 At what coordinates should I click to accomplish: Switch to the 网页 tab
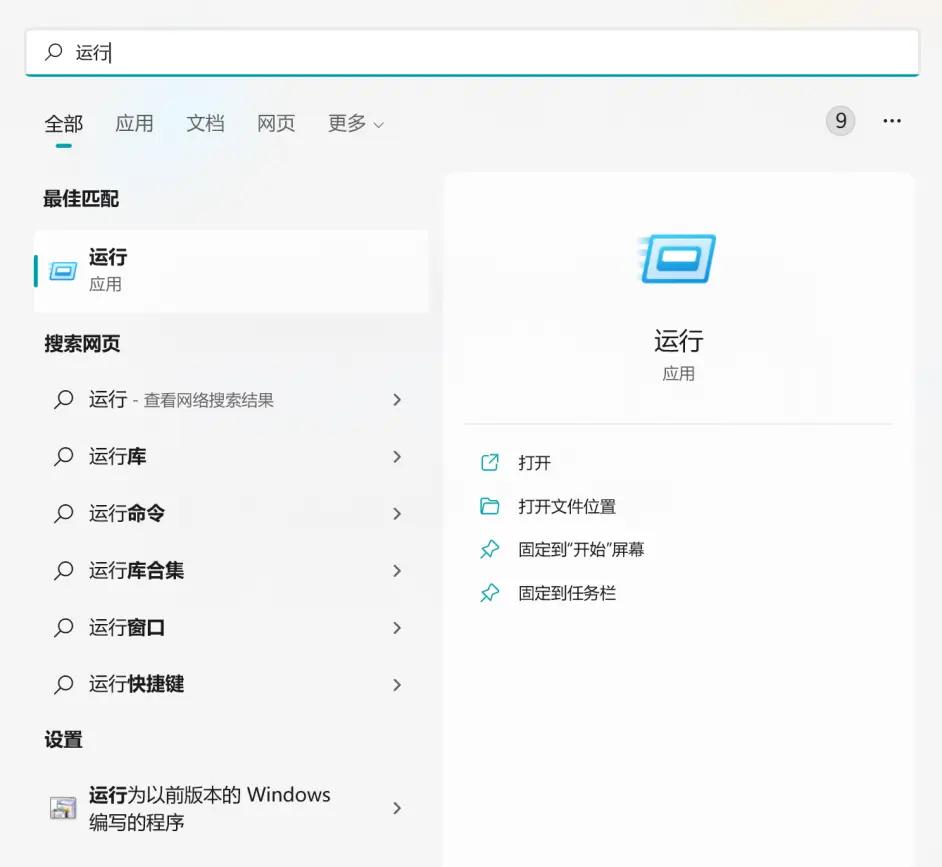(275, 123)
